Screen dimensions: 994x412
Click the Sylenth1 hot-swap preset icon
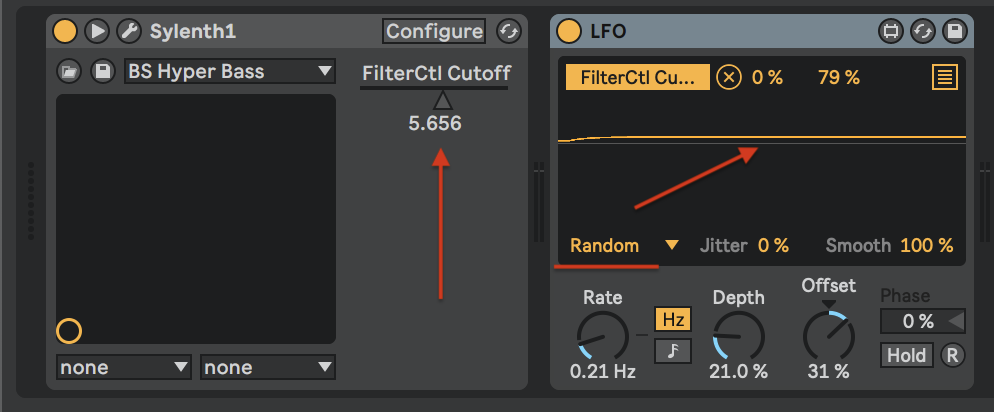click(x=509, y=31)
